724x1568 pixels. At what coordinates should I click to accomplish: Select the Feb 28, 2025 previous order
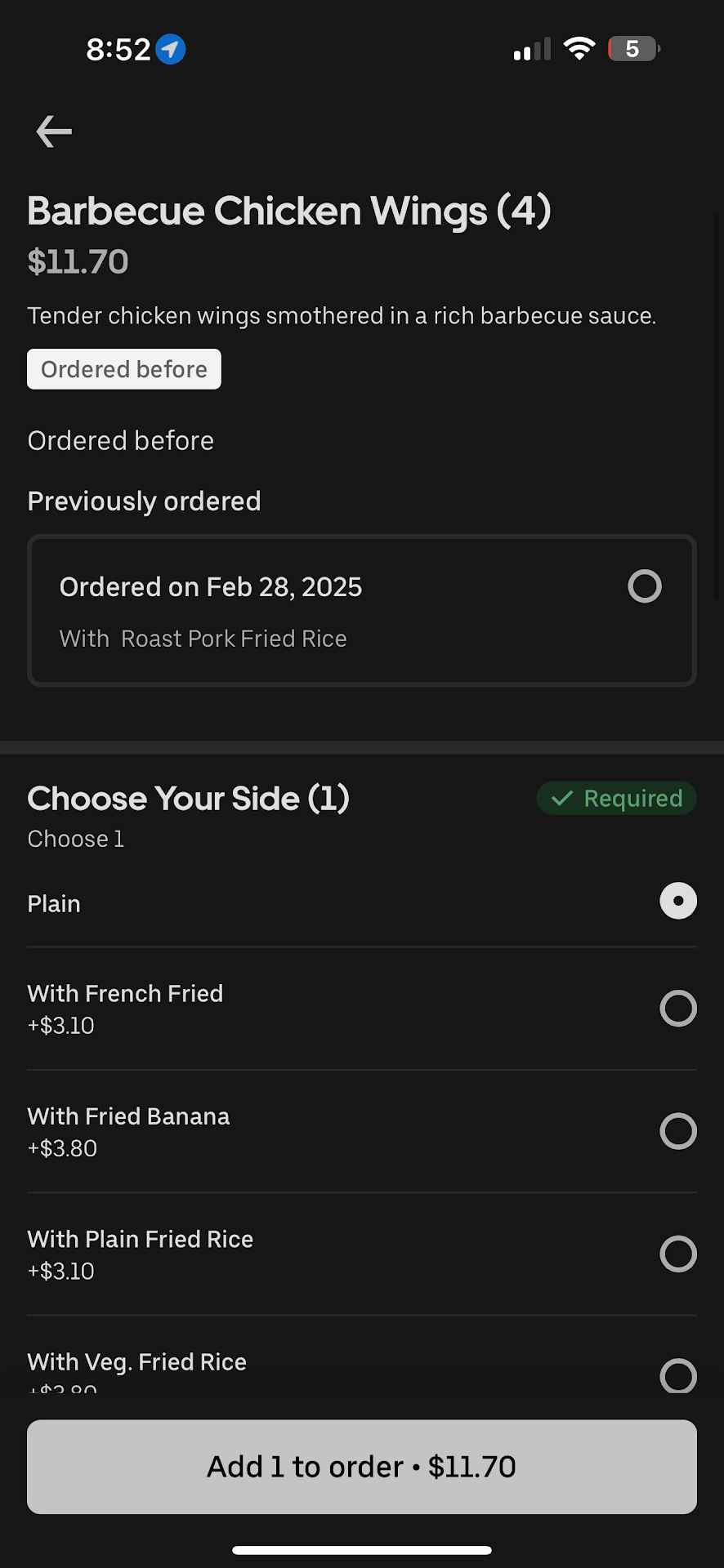[644, 586]
